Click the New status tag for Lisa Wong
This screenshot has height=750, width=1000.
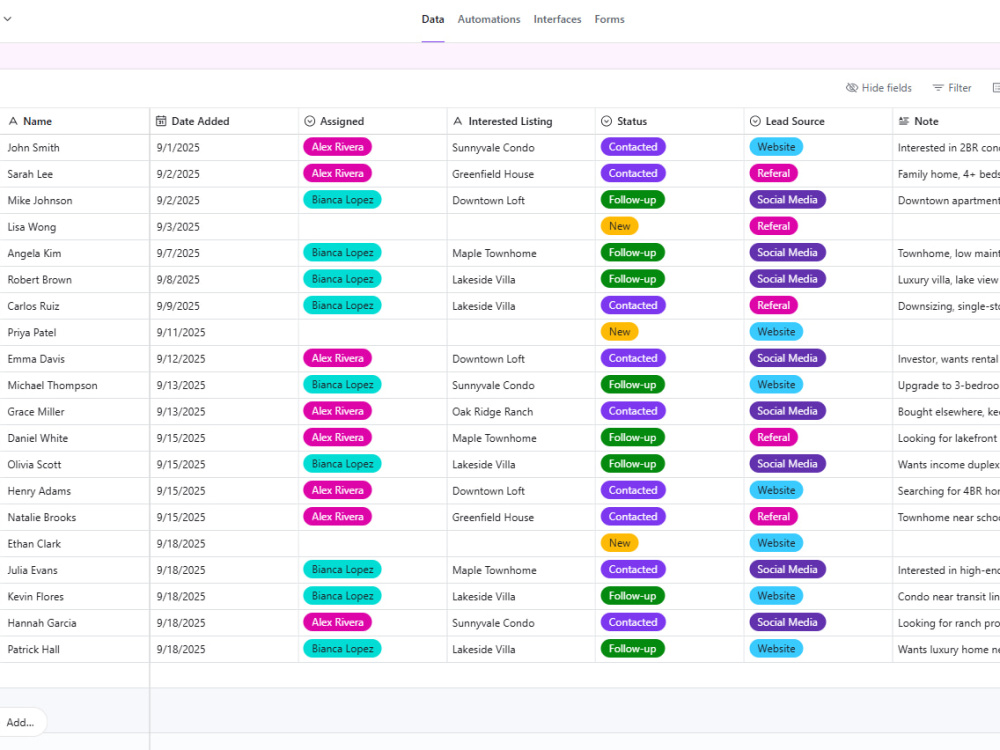click(x=619, y=226)
